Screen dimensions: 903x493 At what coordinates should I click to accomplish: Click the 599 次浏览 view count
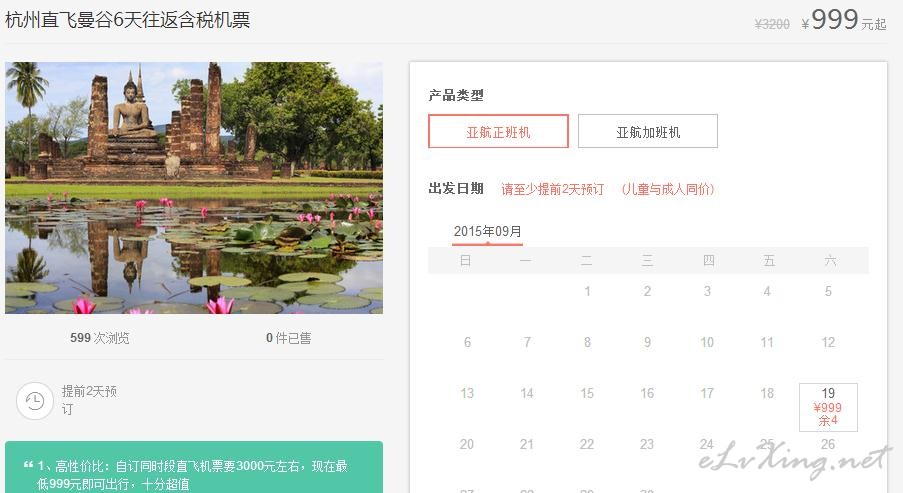tap(100, 338)
